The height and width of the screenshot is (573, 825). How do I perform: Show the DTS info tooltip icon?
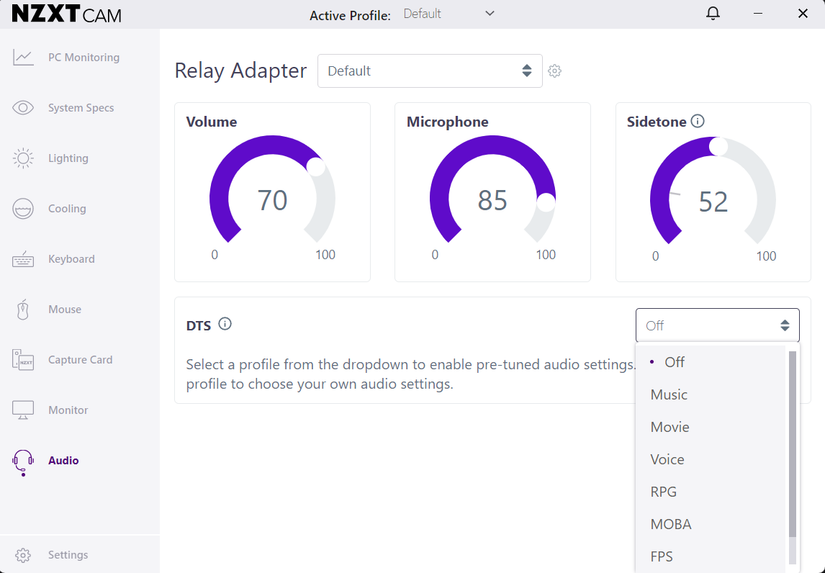click(x=225, y=324)
